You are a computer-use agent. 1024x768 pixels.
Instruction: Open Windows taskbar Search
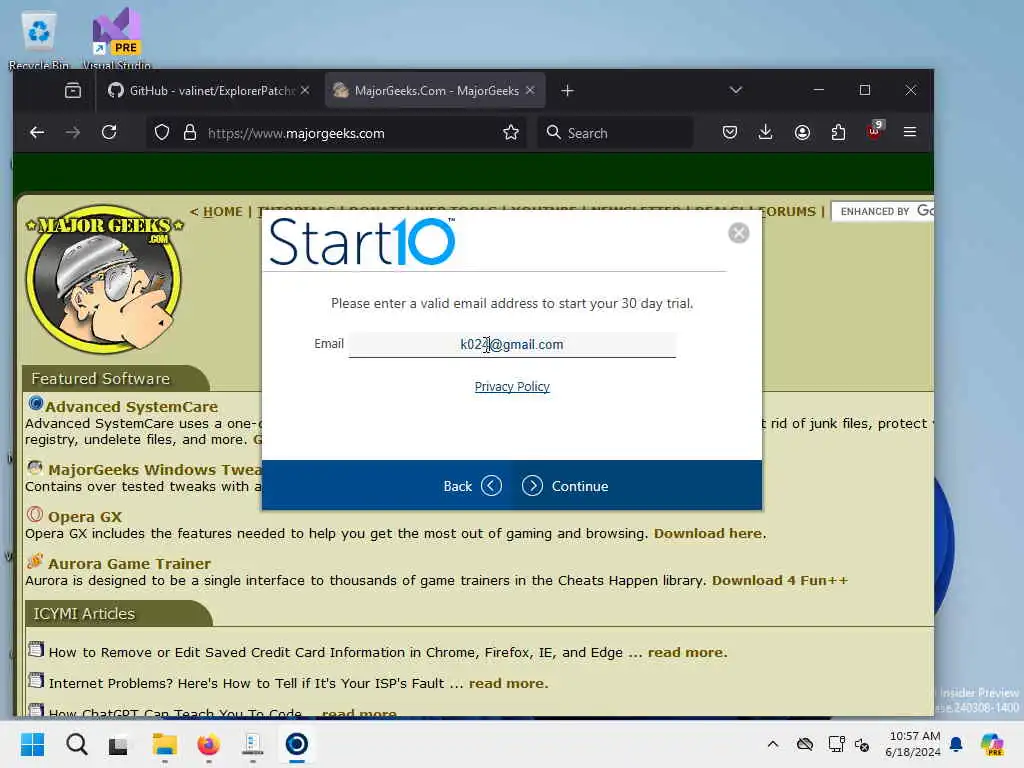click(76, 744)
